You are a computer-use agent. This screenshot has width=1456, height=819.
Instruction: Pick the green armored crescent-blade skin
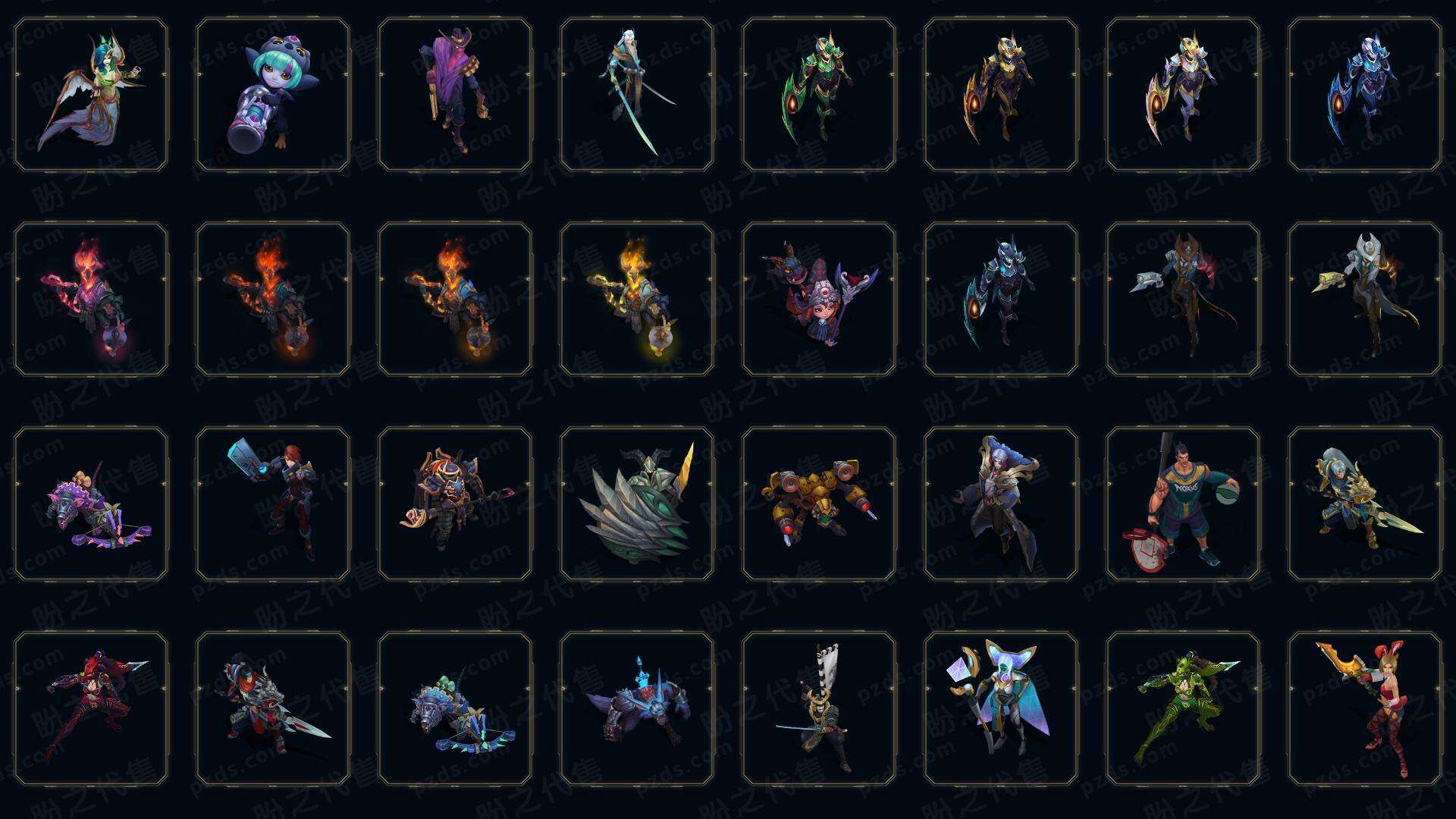[819, 95]
